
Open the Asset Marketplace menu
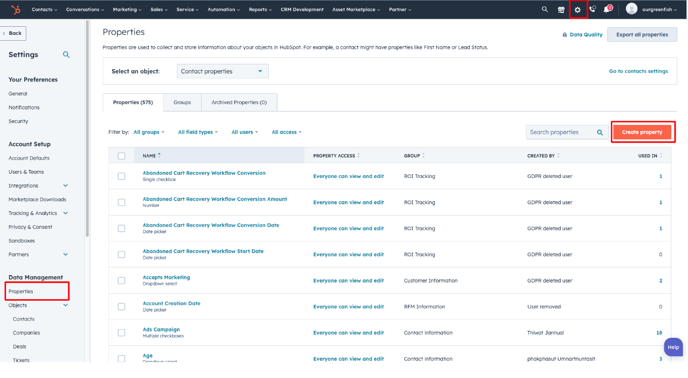pos(356,9)
